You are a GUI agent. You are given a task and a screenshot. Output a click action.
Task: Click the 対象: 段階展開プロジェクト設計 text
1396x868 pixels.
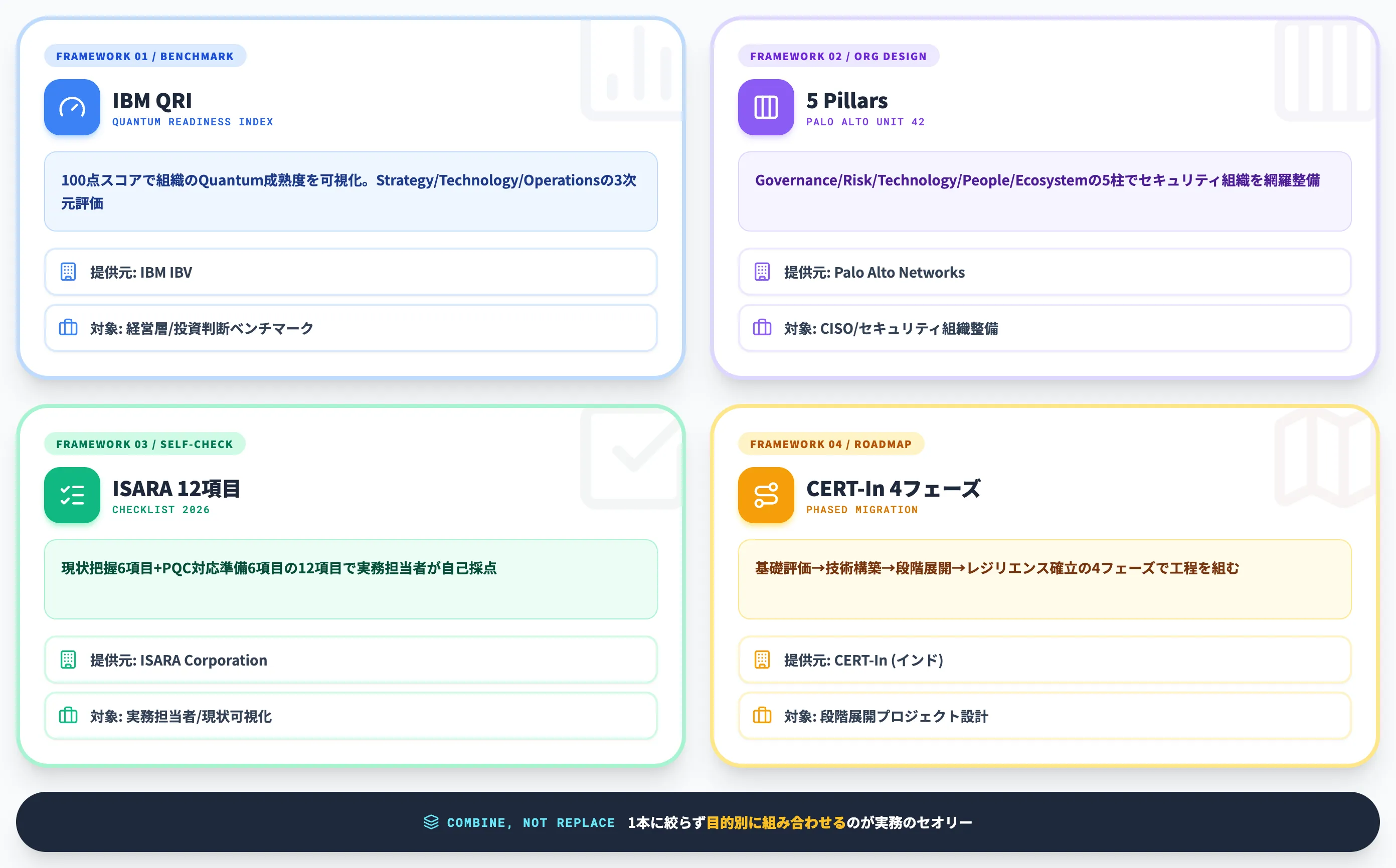coord(887,717)
